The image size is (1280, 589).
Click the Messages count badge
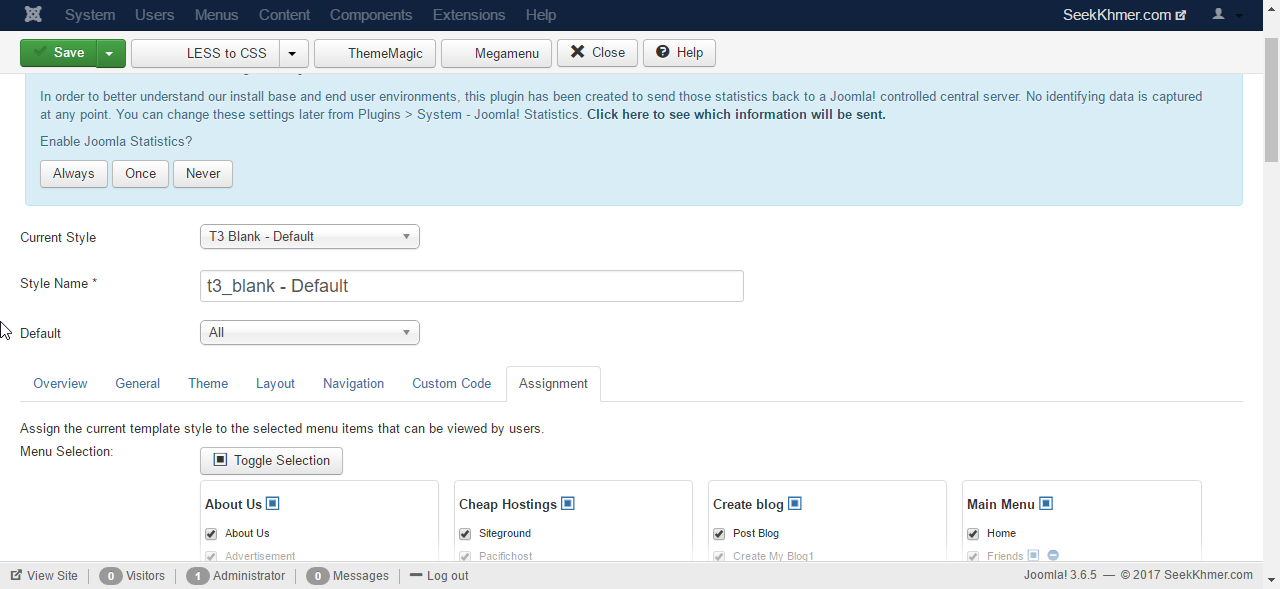[317, 576]
